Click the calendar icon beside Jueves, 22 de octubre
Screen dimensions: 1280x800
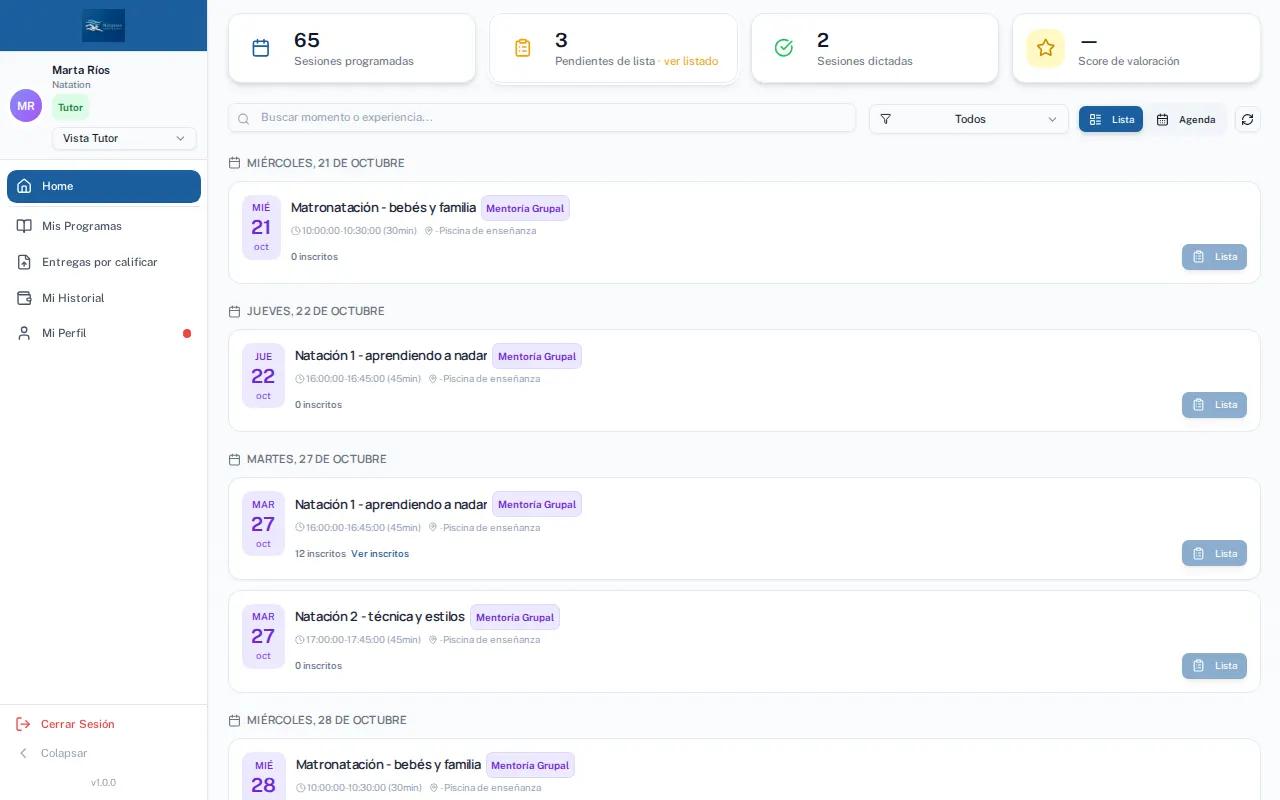235,311
